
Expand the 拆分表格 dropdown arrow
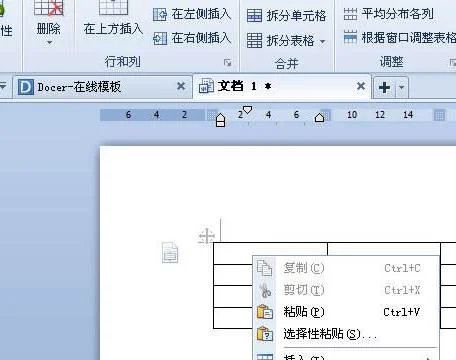pos(322,42)
